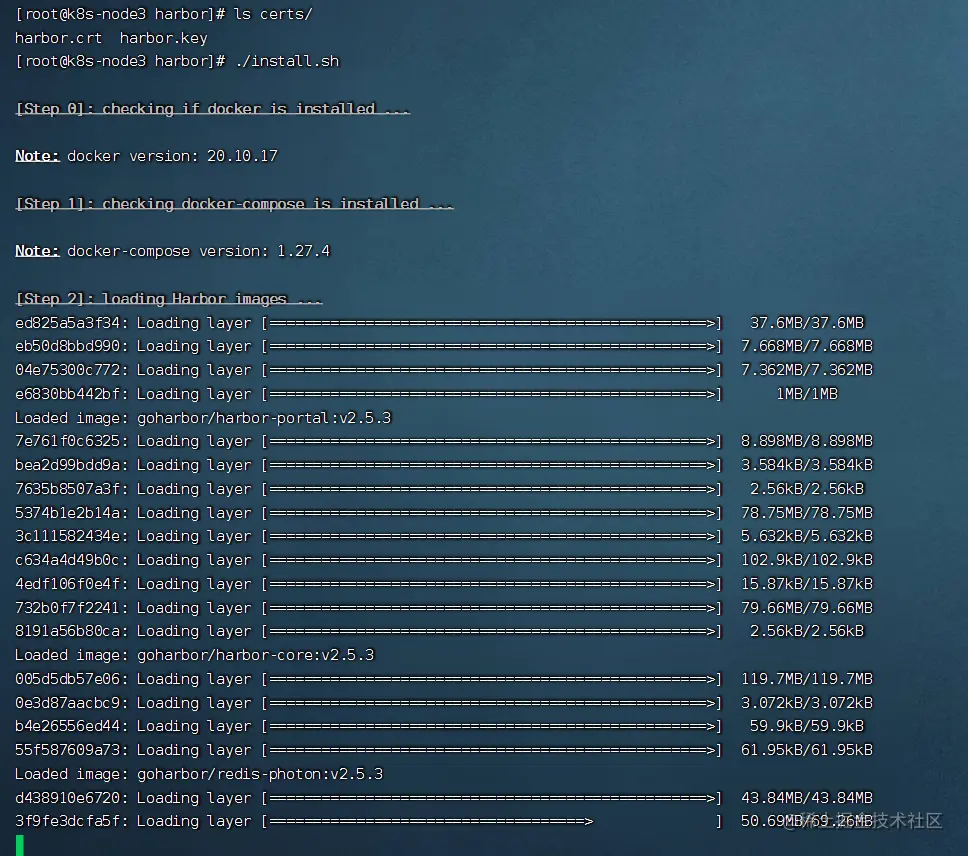Click the full progress bar for ed825a5a3f34
This screenshot has width=968, height=856.
tap(492, 323)
